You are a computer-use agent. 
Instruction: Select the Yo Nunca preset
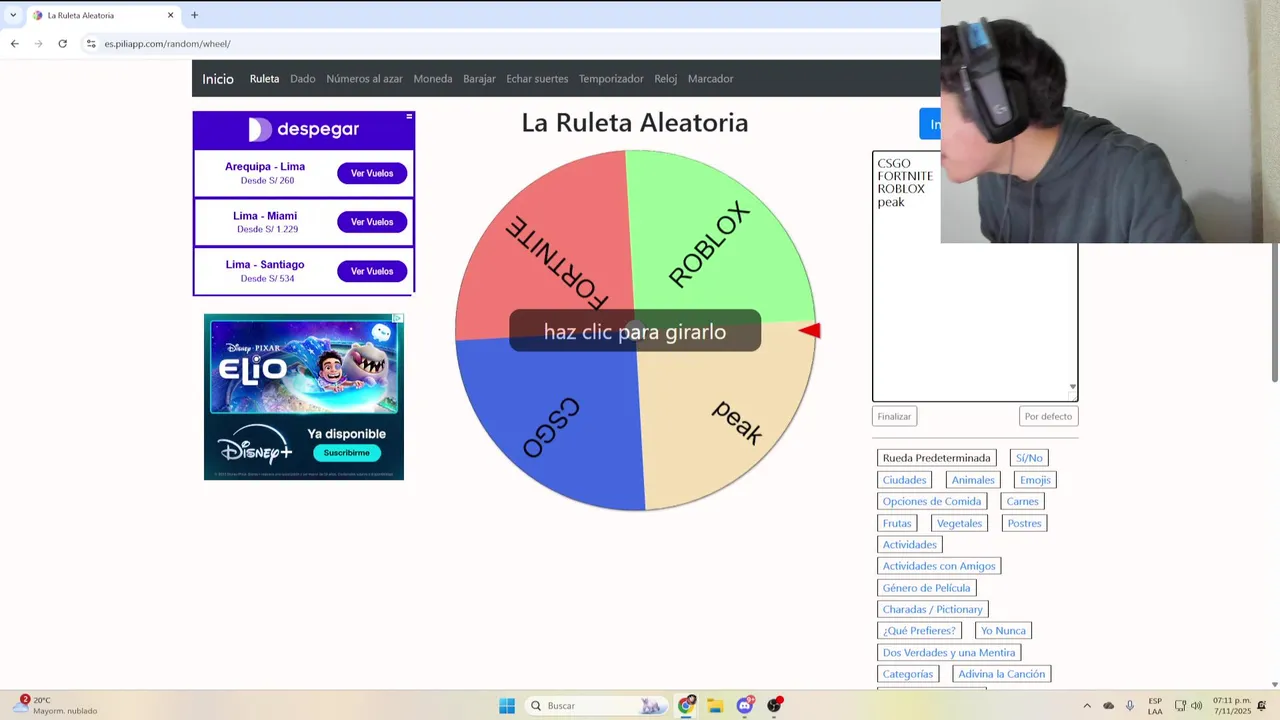pyautogui.click(x=1003, y=631)
